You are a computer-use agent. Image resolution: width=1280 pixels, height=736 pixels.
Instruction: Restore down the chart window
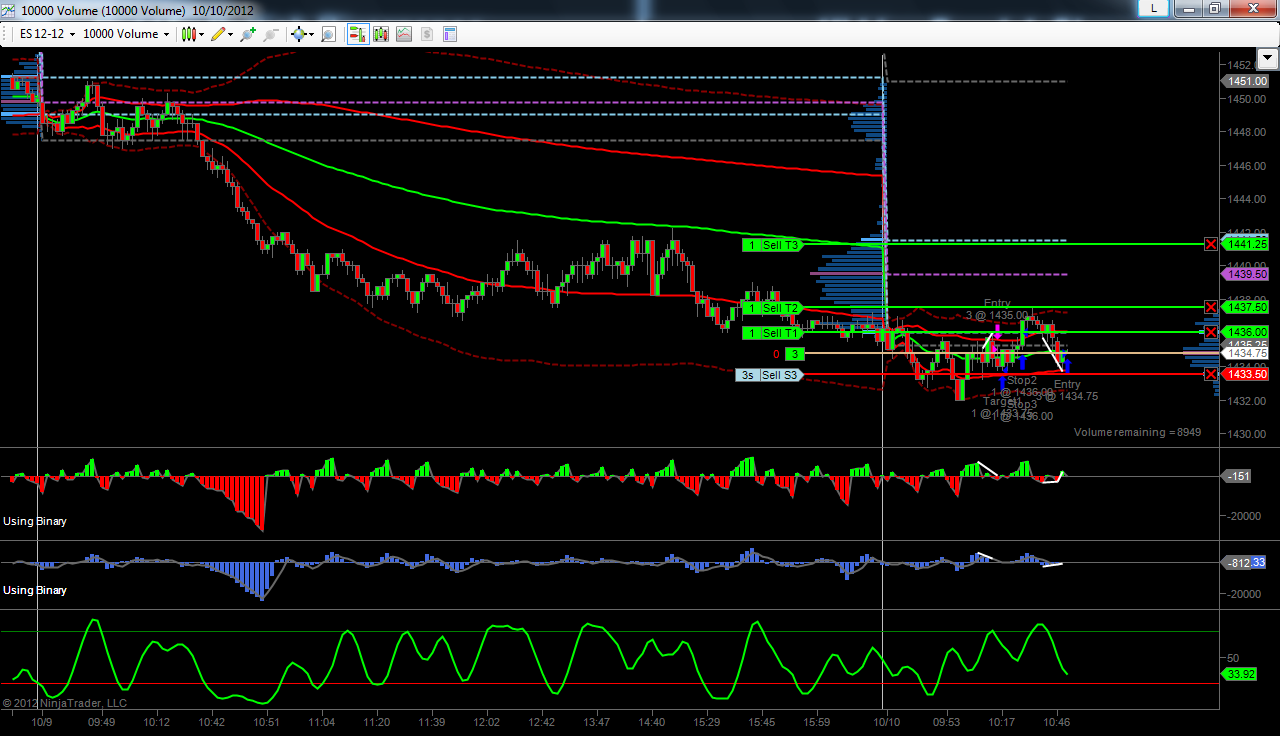pyautogui.click(x=1214, y=8)
